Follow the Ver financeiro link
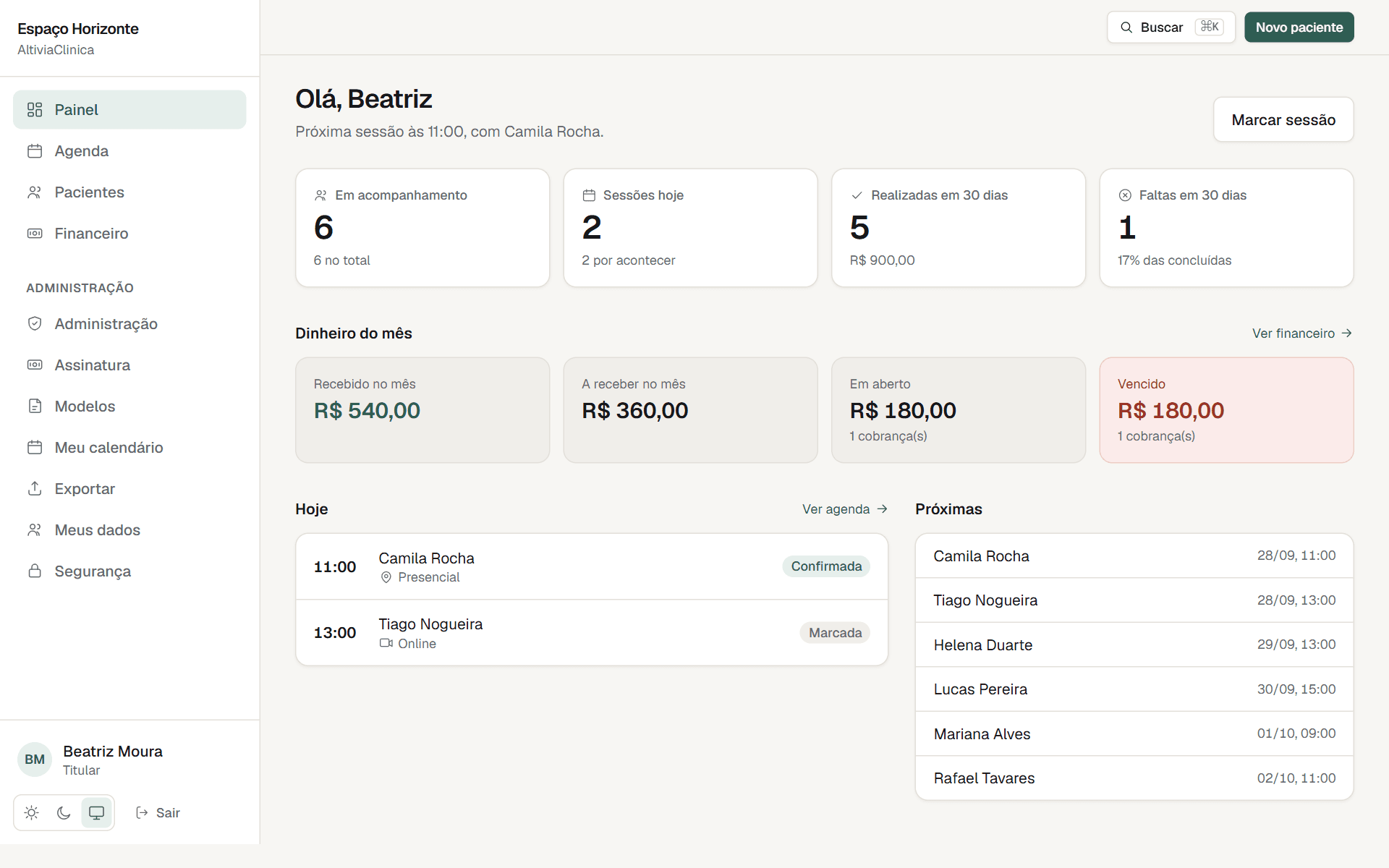Viewport: 1389px width, 868px height. coord(1302,333)
